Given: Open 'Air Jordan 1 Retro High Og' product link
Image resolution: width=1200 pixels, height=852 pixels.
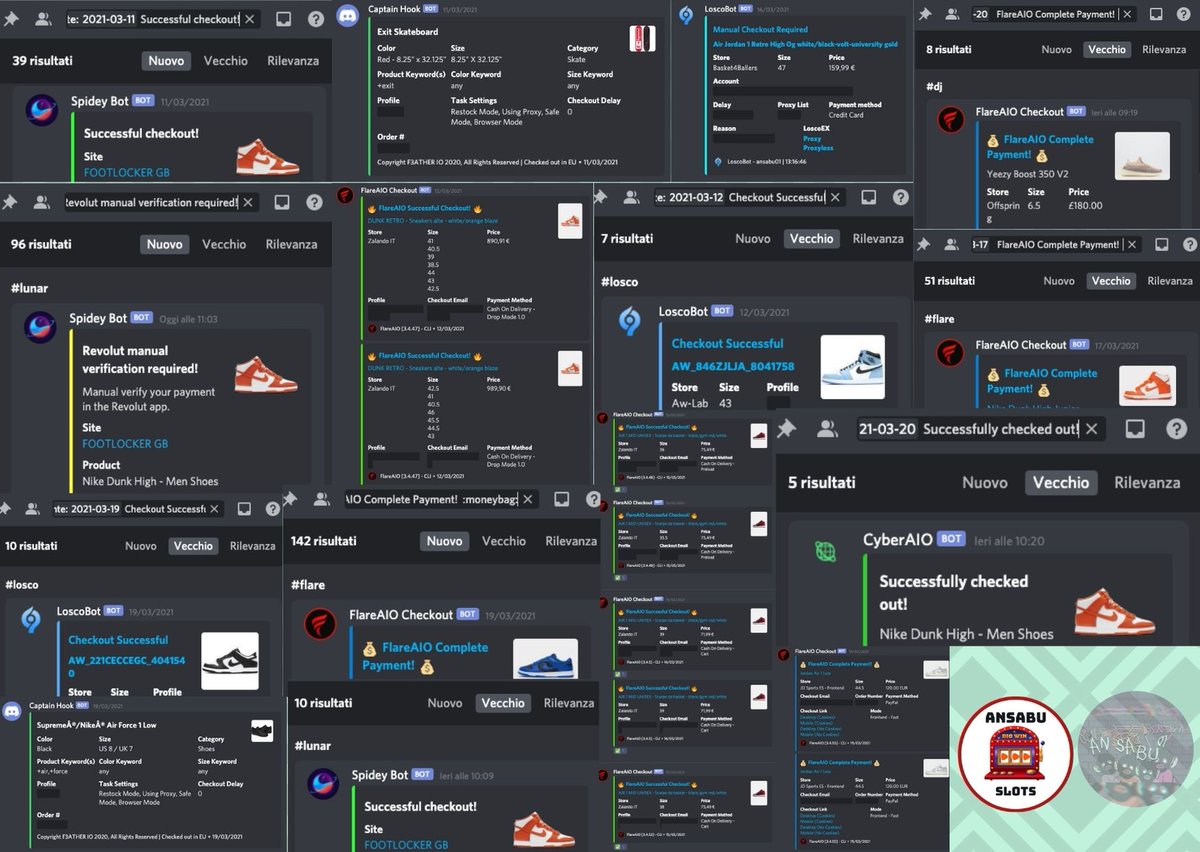Looking at the screenshot, I should [805, 44].
